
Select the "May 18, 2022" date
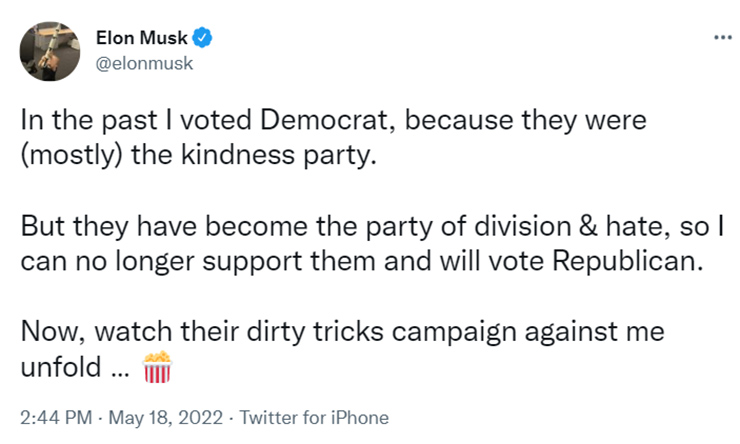161,417
